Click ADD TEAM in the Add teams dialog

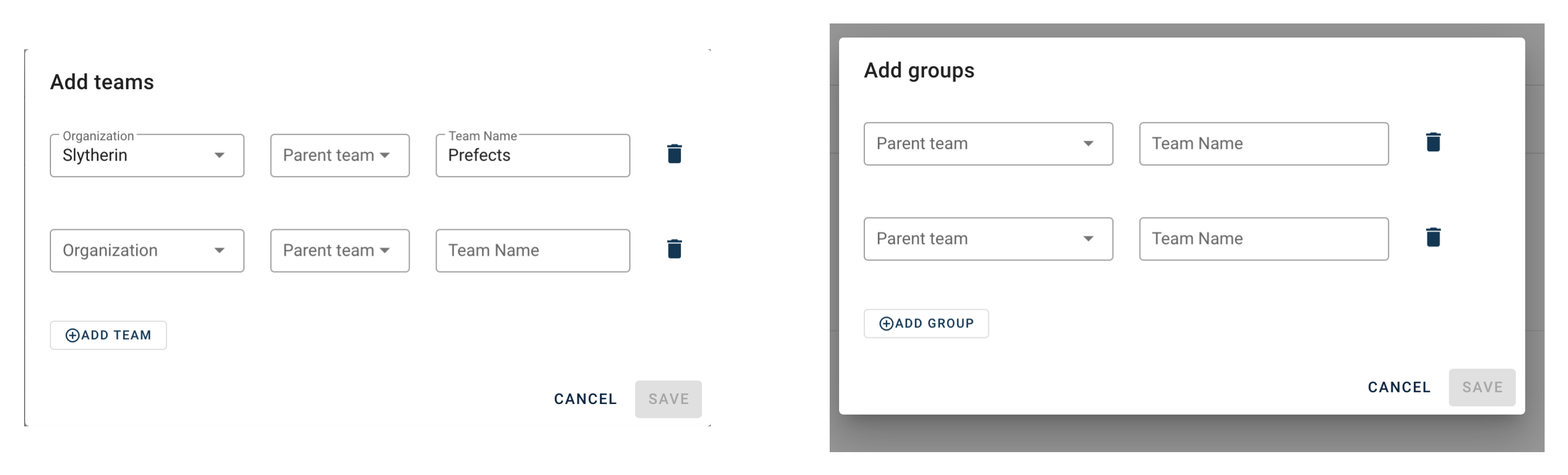108,335
